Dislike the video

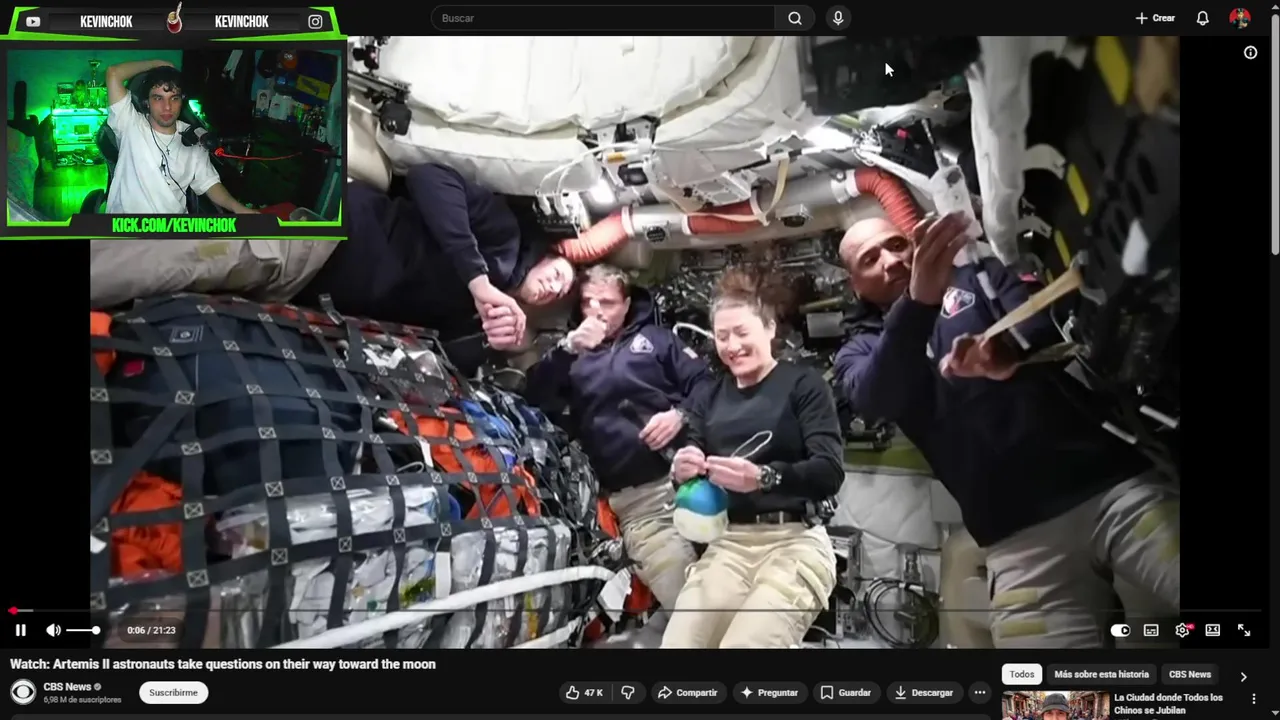628,692
